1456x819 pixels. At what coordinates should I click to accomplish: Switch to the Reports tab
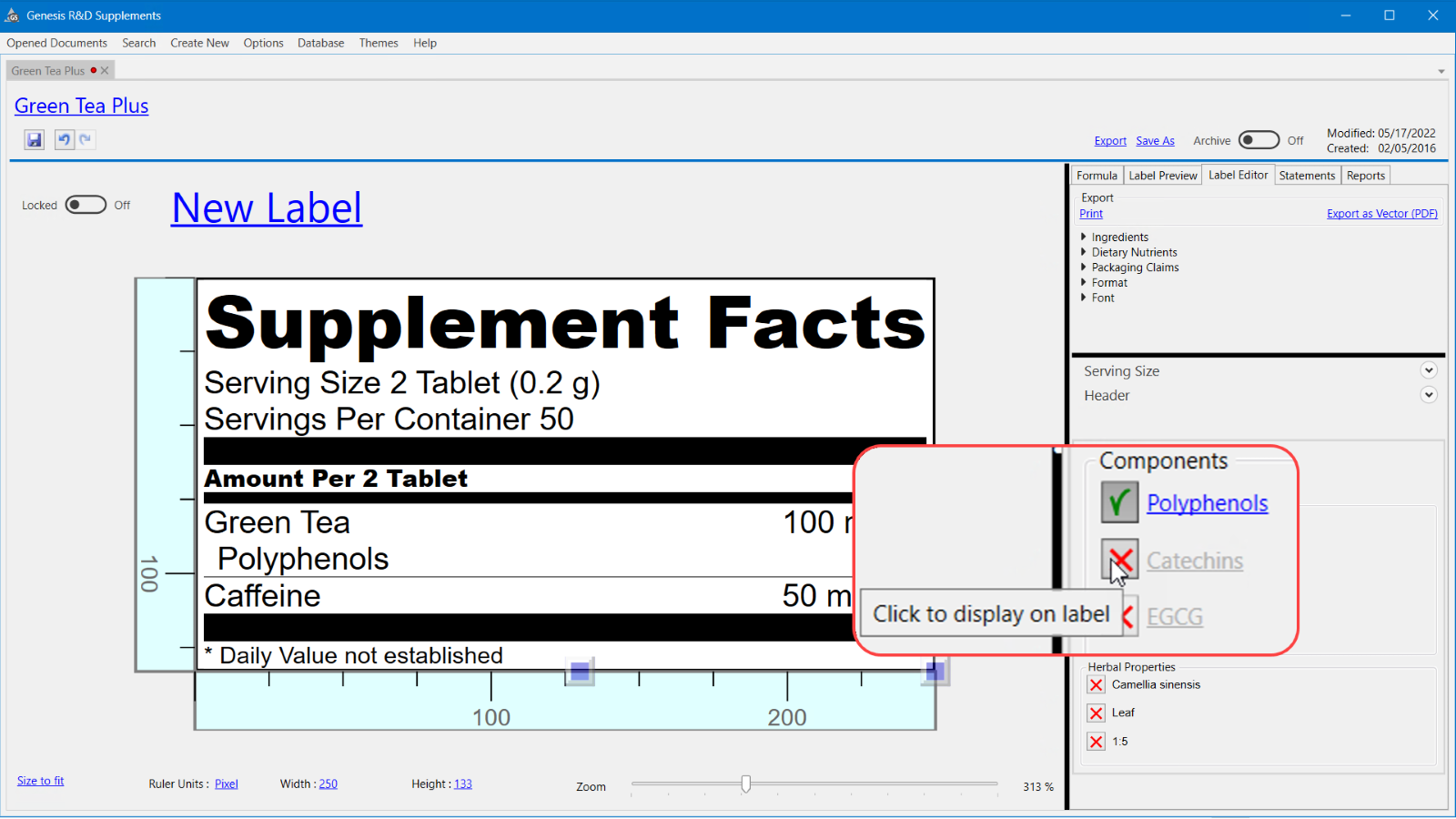pyautogui.click(x=1366, y=176)
